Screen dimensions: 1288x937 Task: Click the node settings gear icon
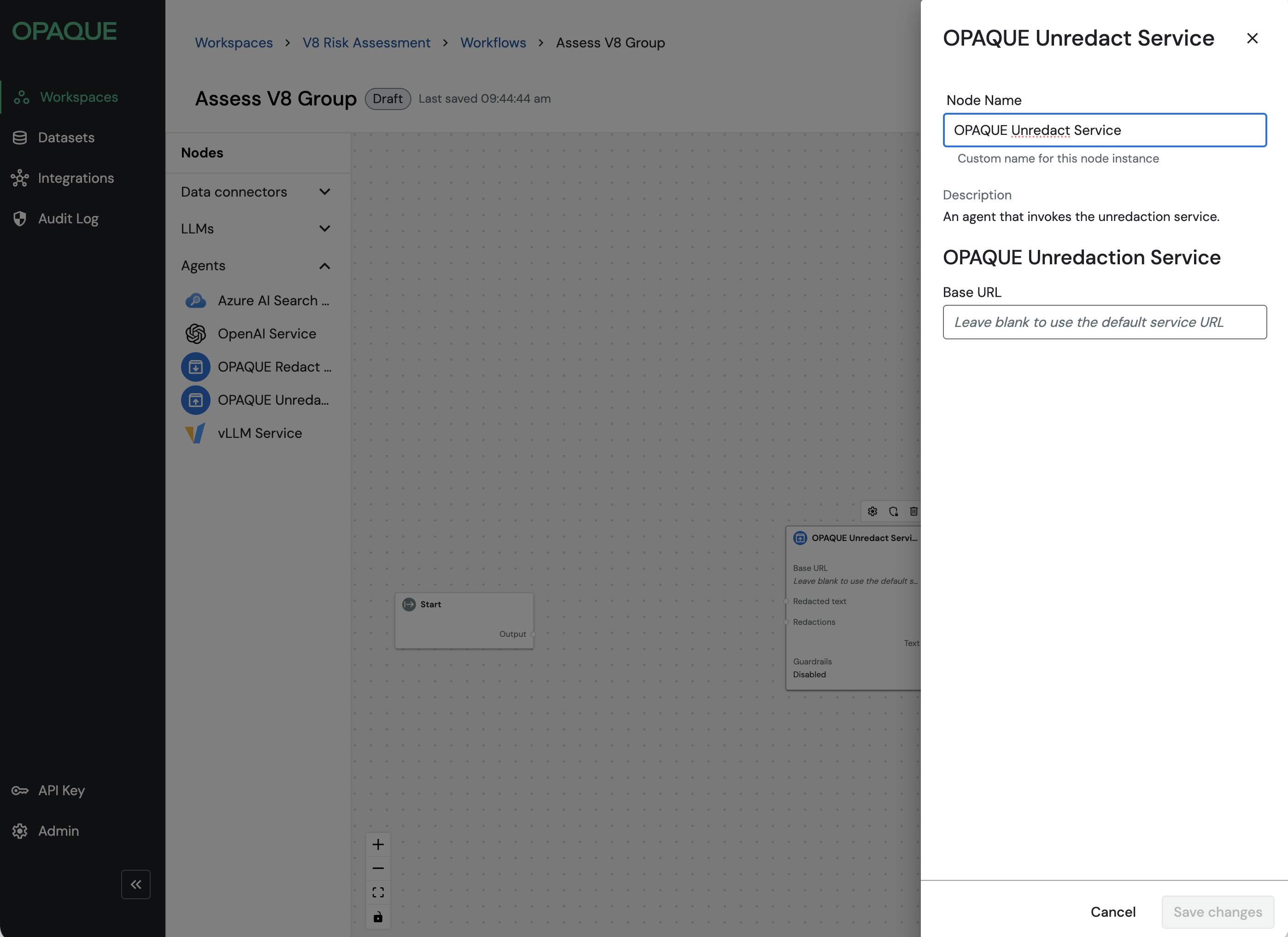coord(872,512)
